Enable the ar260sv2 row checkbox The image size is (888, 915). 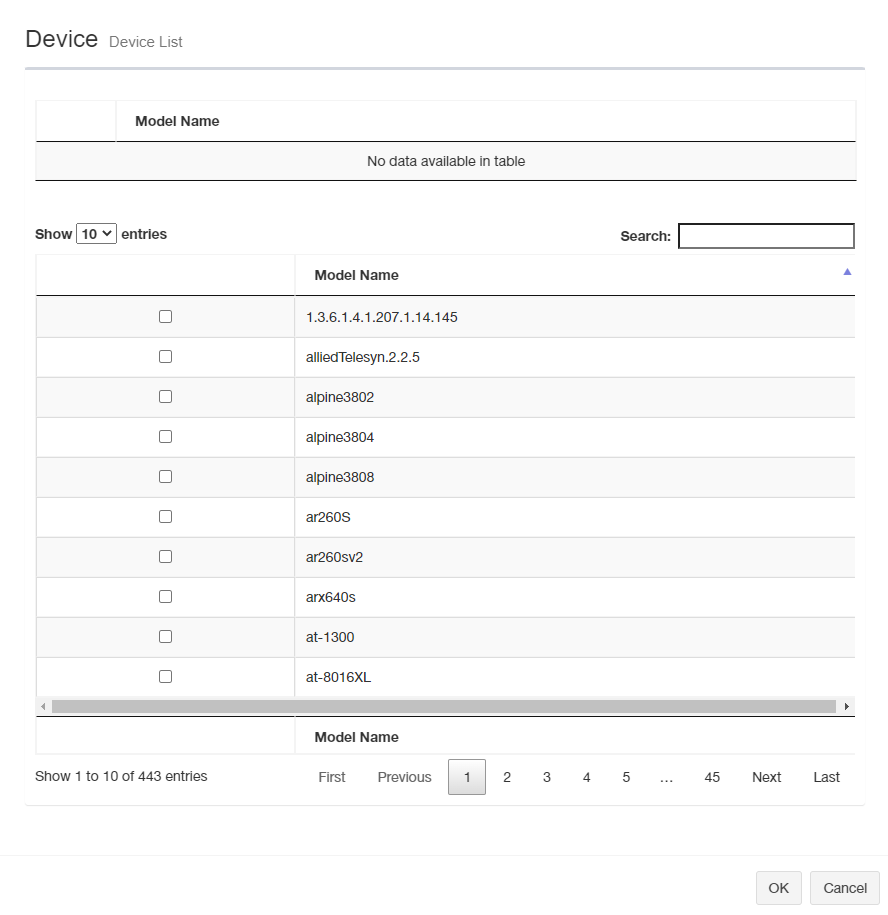(x=166, y=556)
